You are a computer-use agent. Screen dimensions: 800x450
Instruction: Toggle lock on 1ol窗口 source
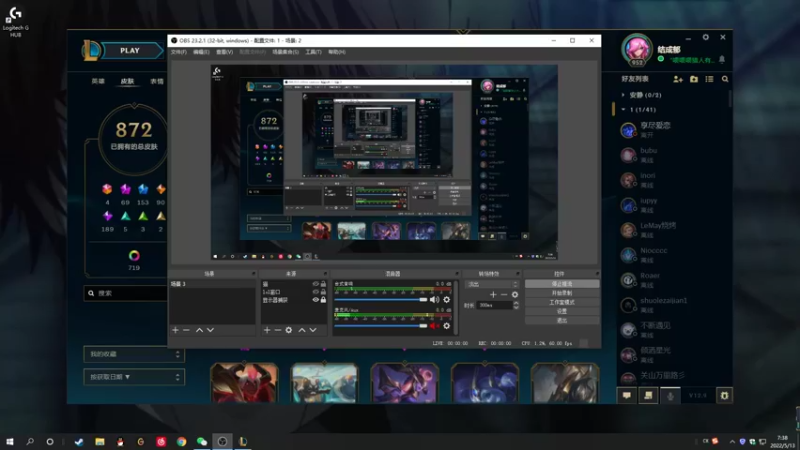[323, 292]
